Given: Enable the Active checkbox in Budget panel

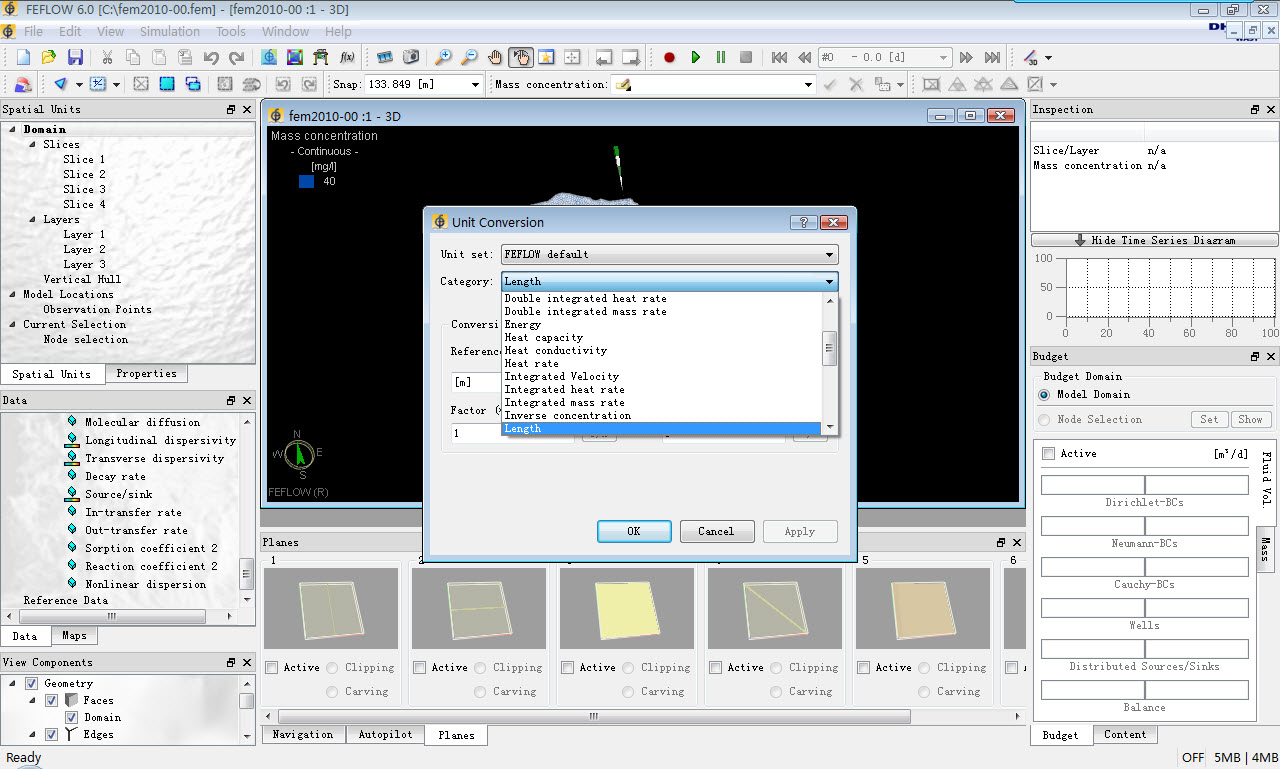Looking at the screenshot, I should tap(1048, 453).
